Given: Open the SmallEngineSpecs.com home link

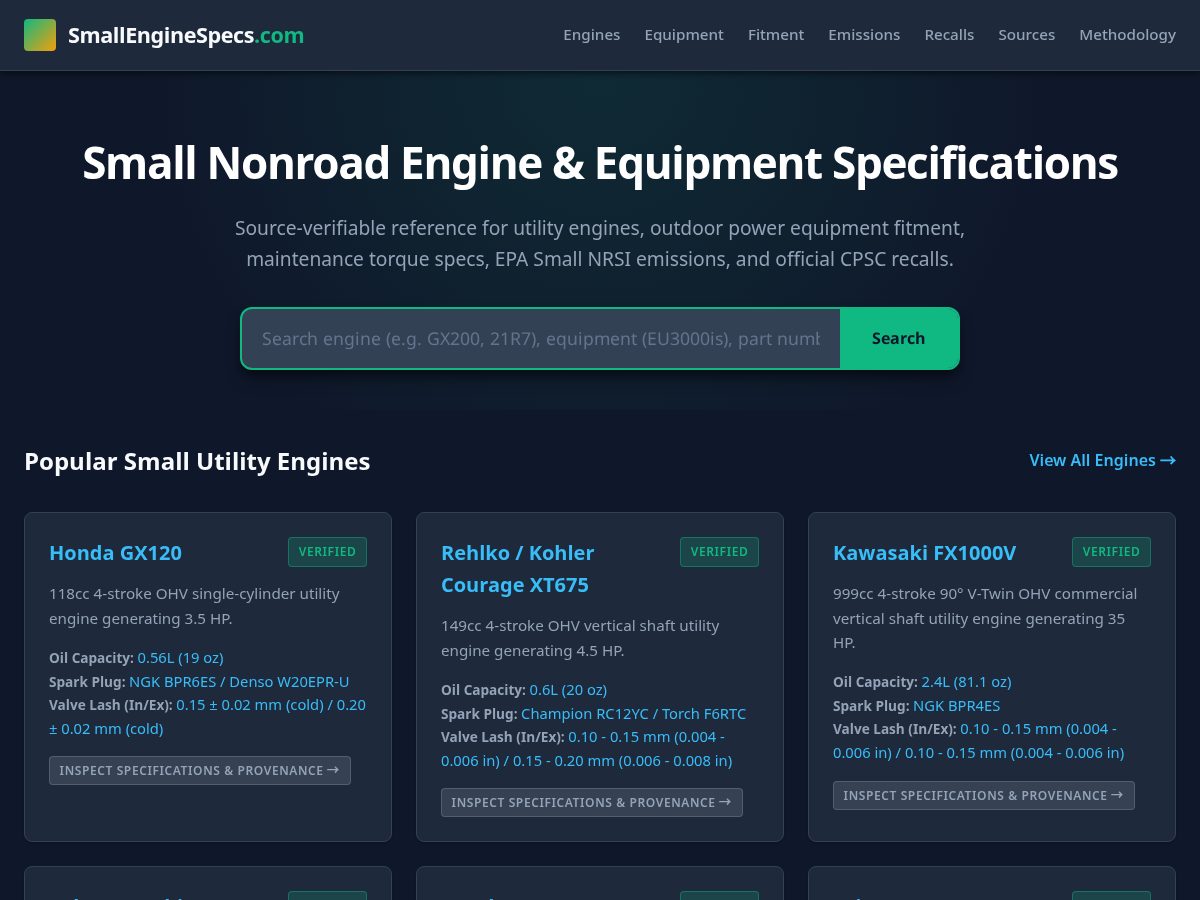Looking at the screenshot, I should tap(164, 35).
